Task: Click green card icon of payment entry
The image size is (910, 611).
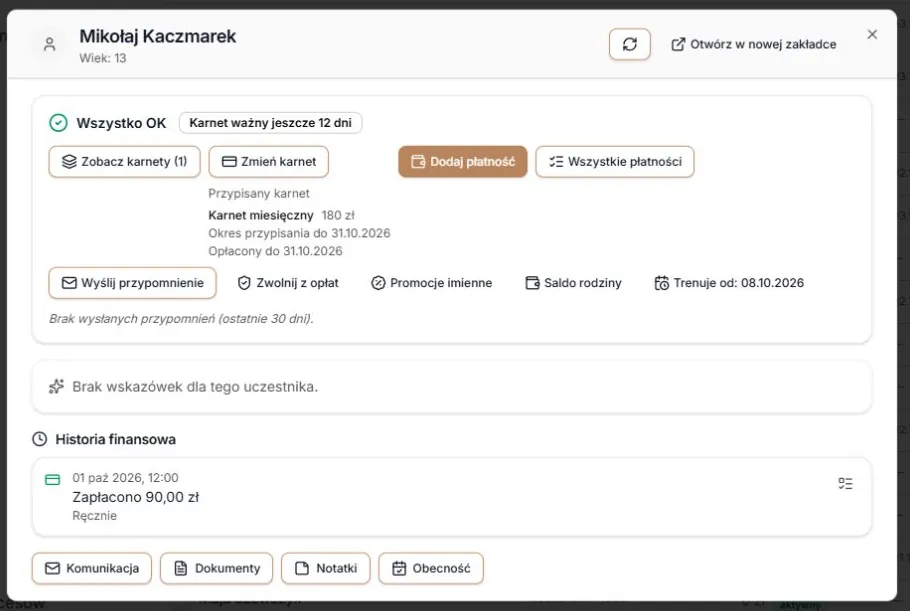Action: point(52,479)
